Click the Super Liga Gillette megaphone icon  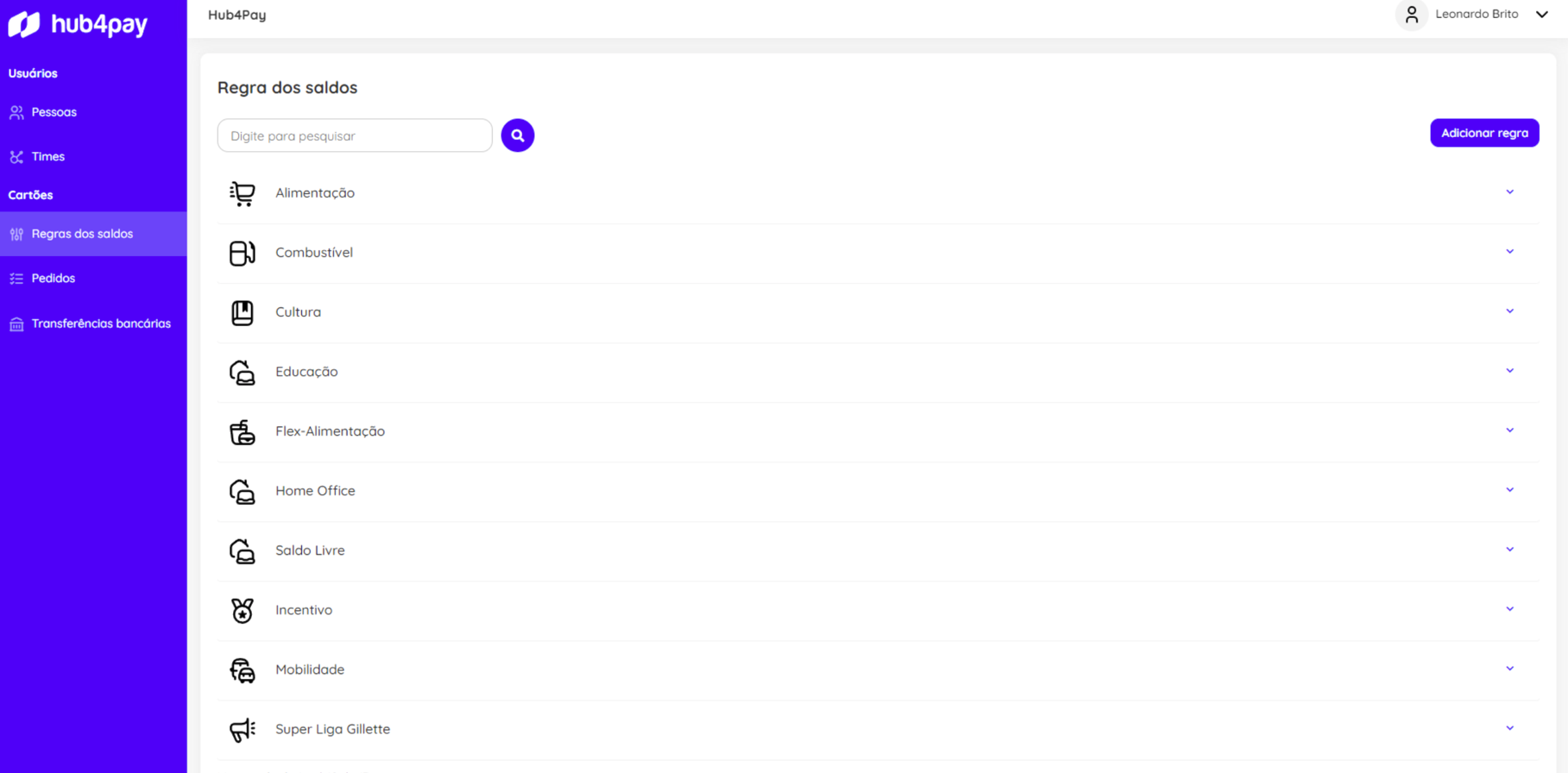coord(242,729)
